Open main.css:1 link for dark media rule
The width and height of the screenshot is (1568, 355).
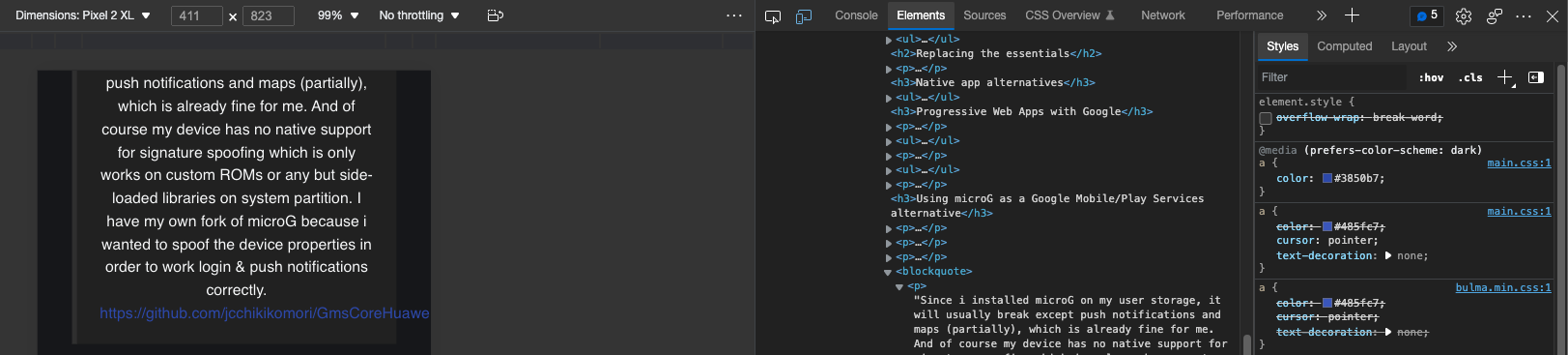[x=1519, y=163]
